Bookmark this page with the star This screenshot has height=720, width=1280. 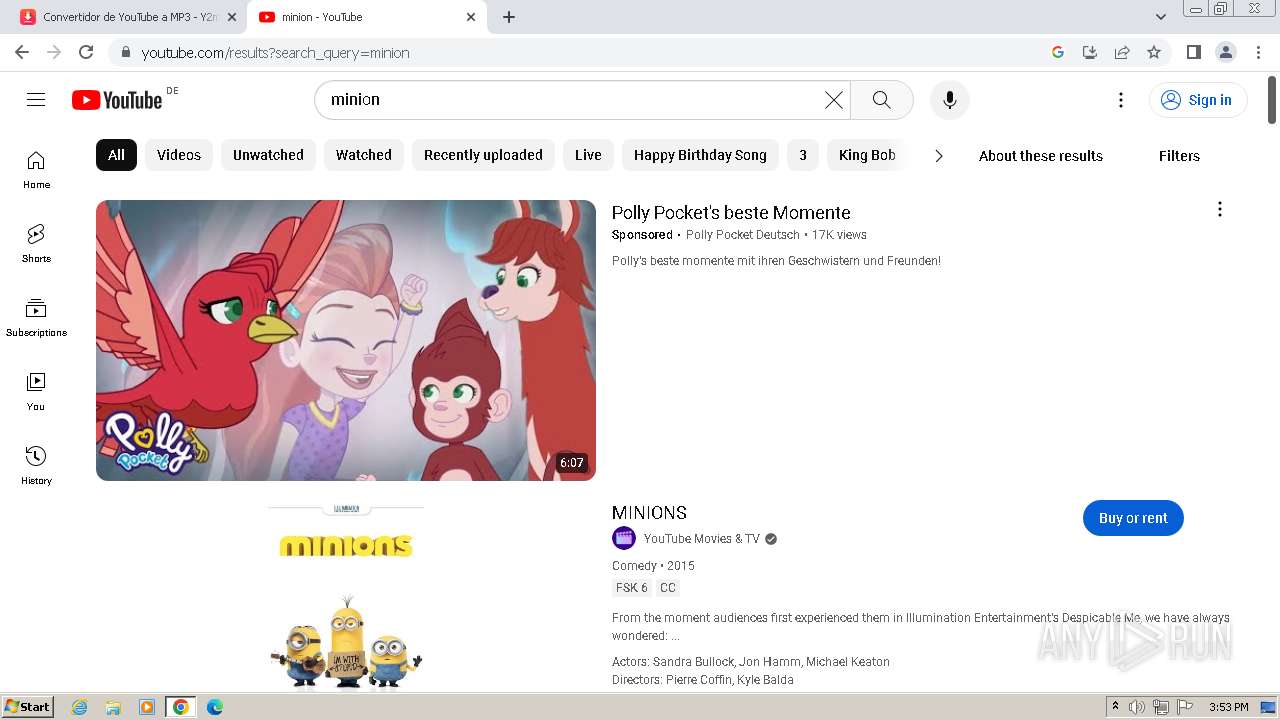point(1154,52)
